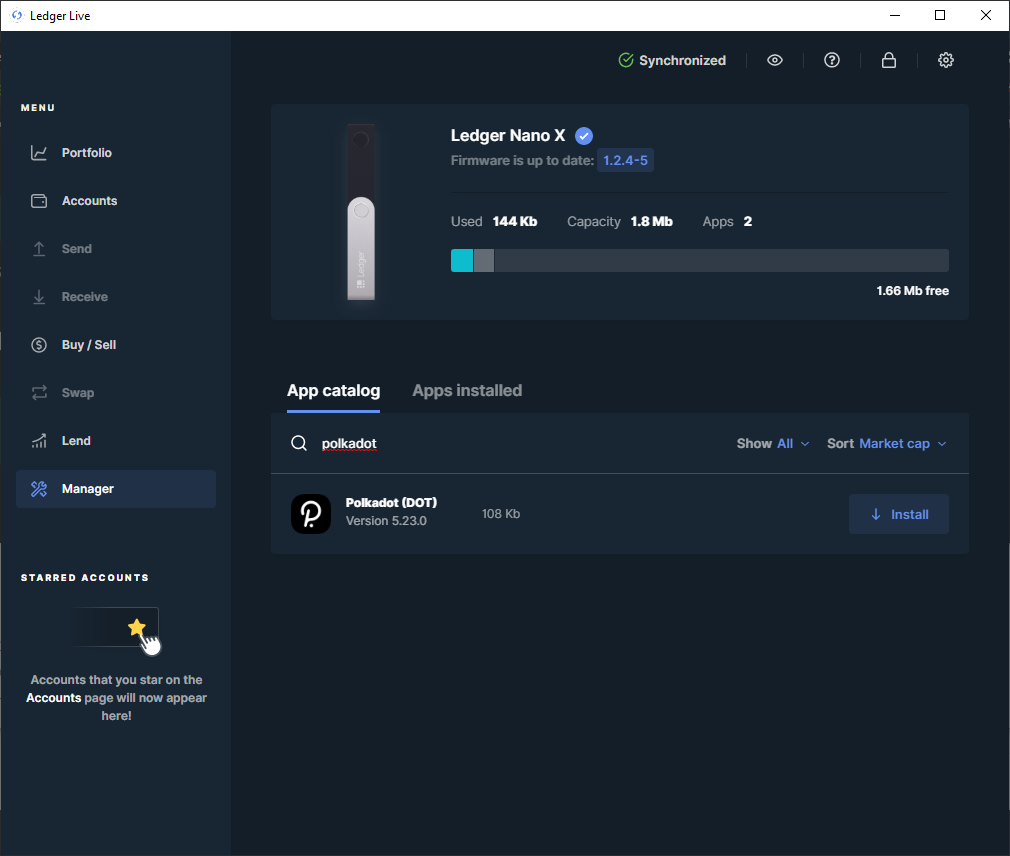Click the Ledger Nano X heading
The height and width of the screenshot is (856, 1010).
508,135
